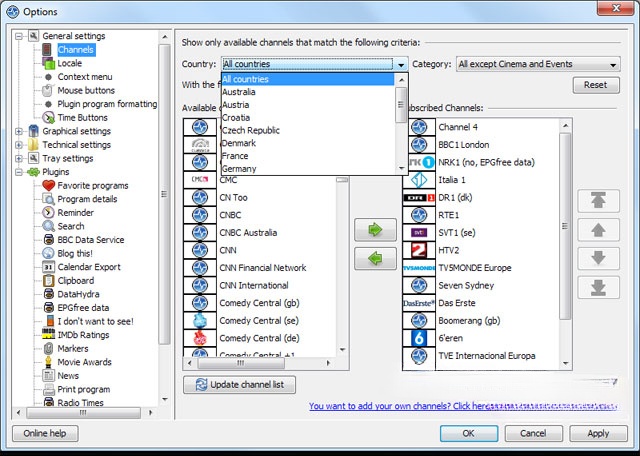
Task: Move channel to top with arrow button
Action: click(x=598, y=201)
